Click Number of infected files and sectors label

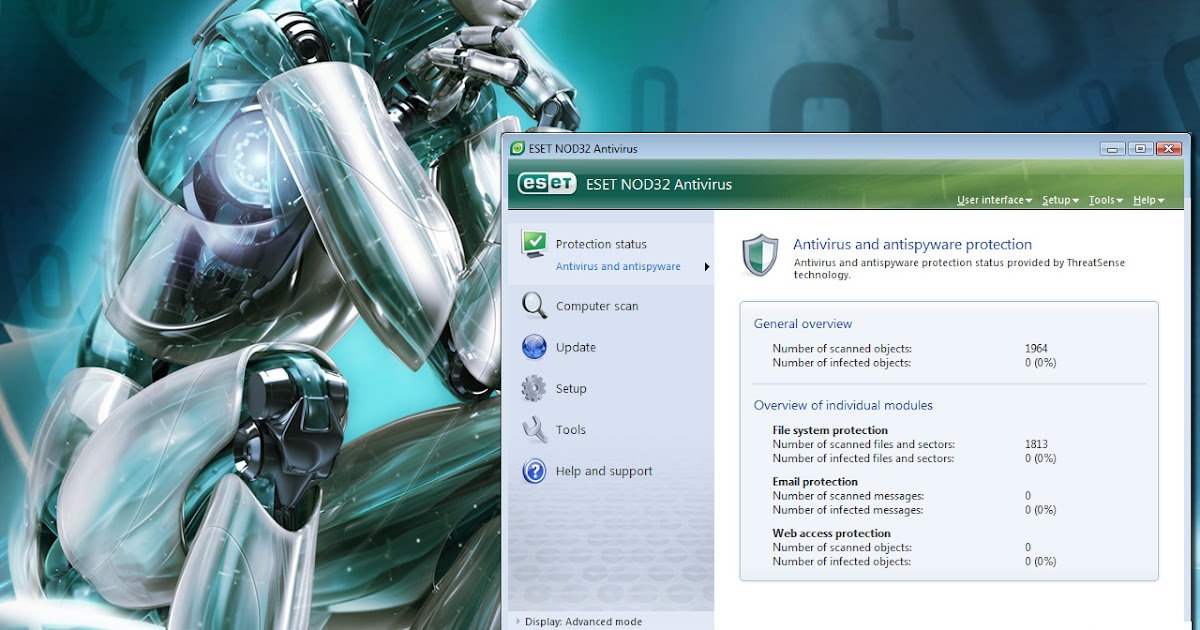(863, 458)
